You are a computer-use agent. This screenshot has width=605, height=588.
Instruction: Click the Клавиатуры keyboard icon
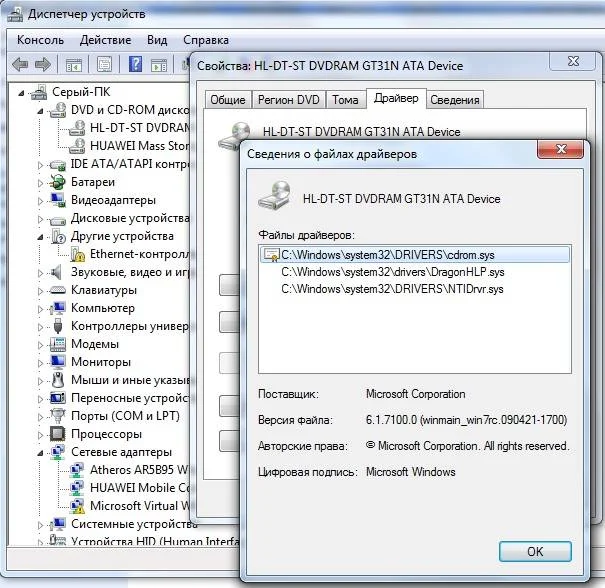pyautogui.click(x=58, y=290)
